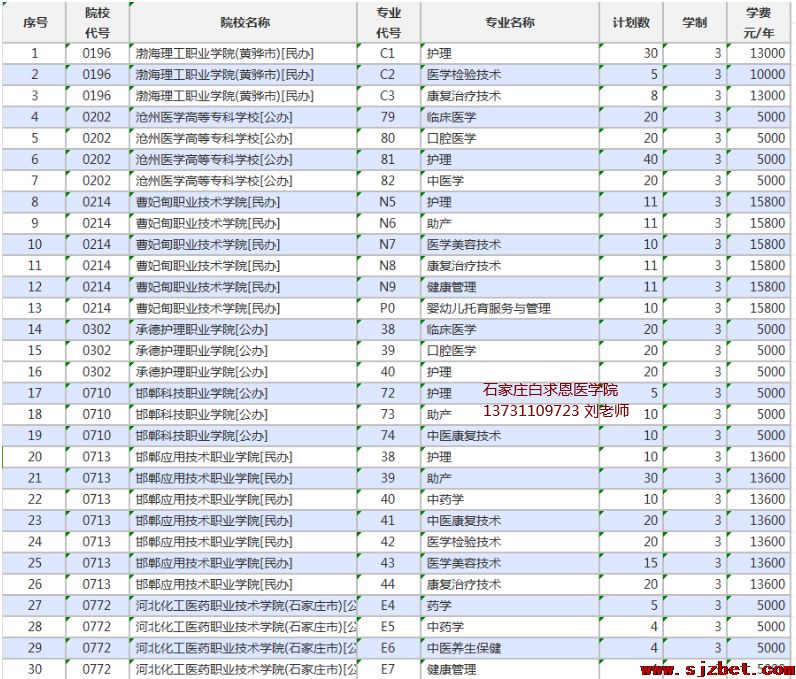The height and width of the screenshot is (679, 796).
Task: Click plan count 40 in row 6
Action: click(631, 159)
